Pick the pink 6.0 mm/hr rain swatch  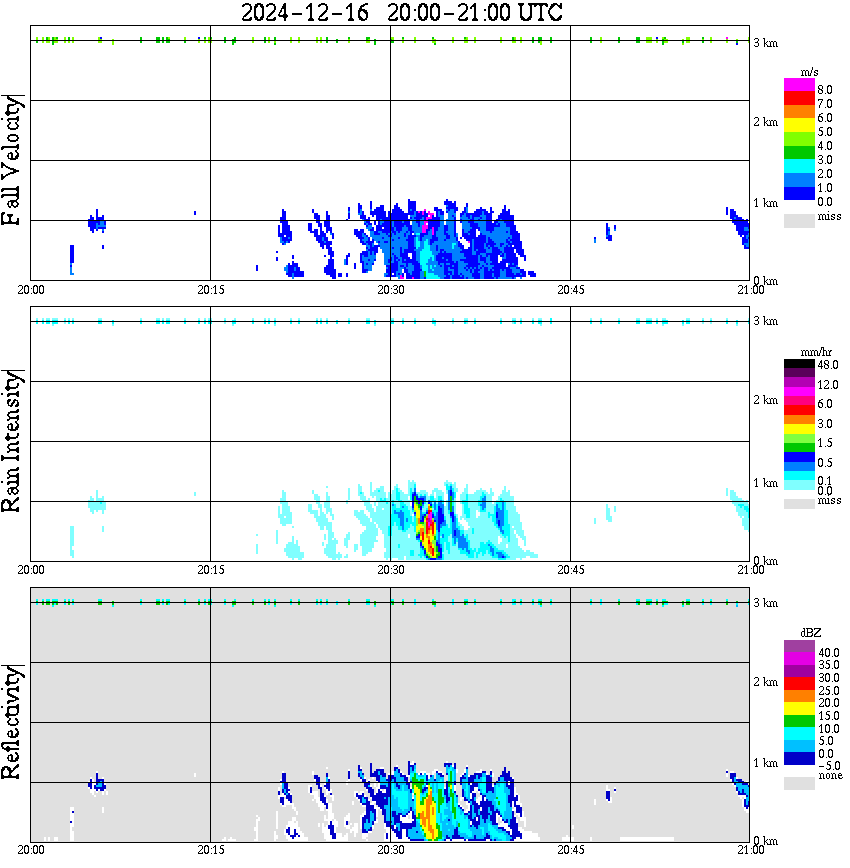[x=799, y=401]
